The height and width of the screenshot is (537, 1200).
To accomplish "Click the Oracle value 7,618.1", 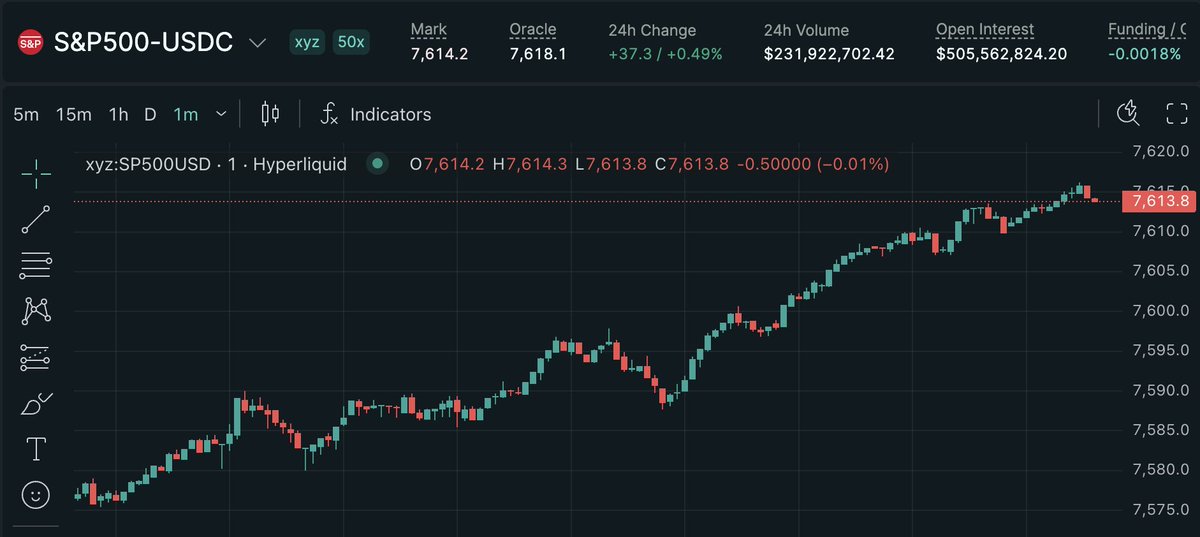I will [538, 54].
